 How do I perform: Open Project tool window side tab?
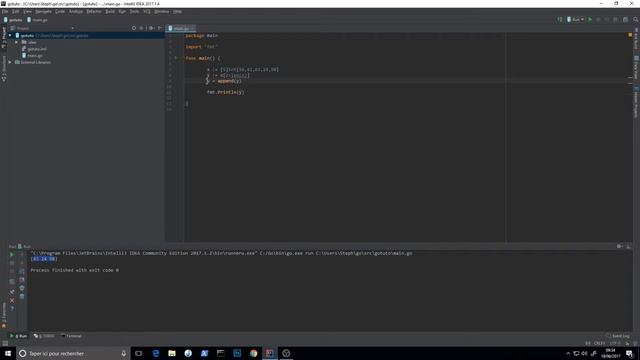tap(4, 38)
